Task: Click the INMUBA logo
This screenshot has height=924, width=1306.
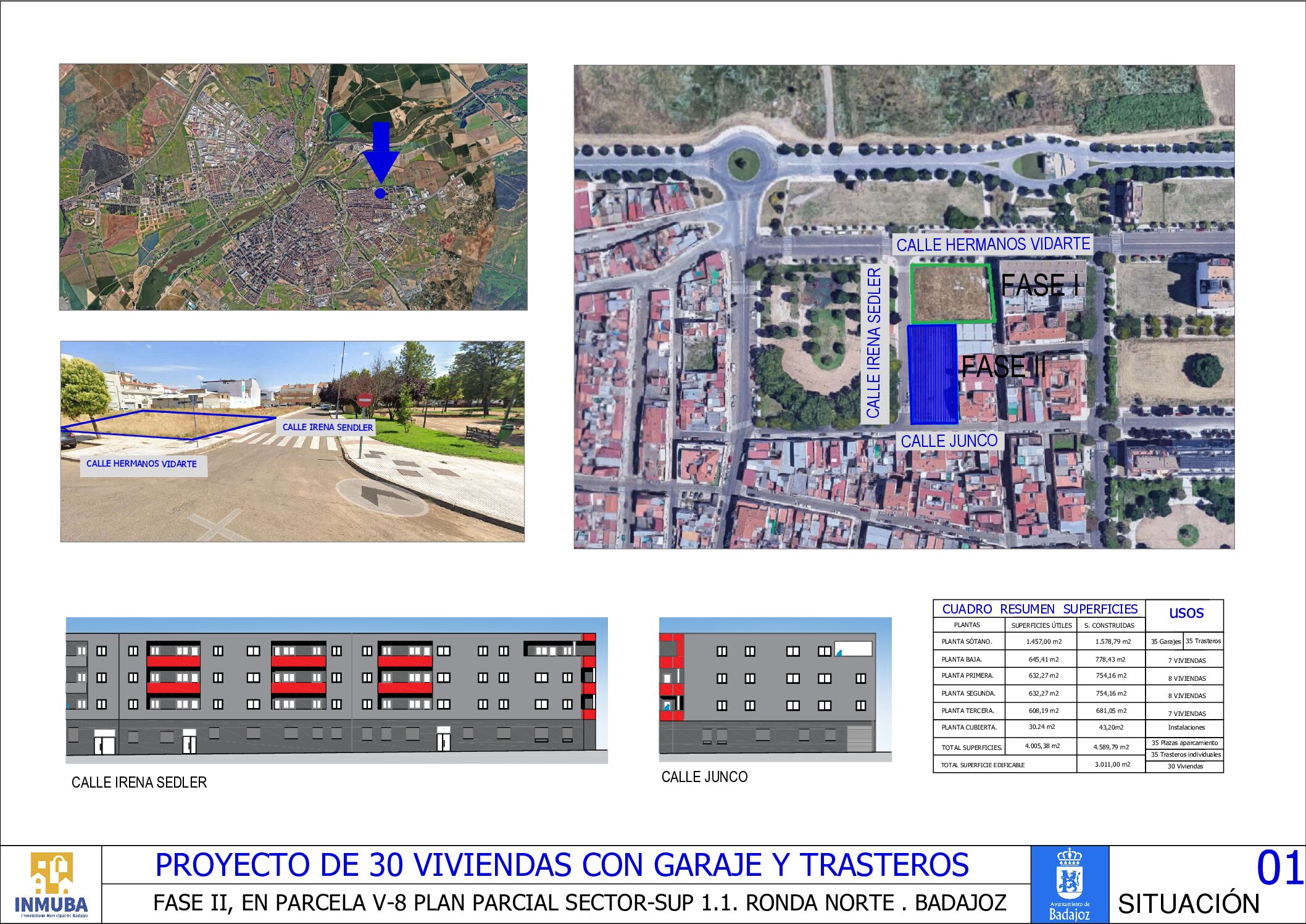Action: [51, 884]
